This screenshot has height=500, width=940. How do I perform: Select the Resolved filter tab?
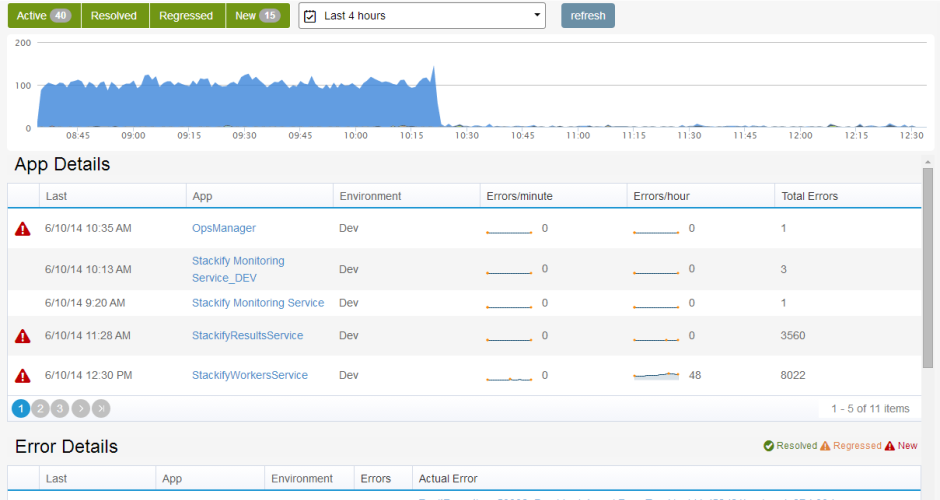tap(115, 16)
